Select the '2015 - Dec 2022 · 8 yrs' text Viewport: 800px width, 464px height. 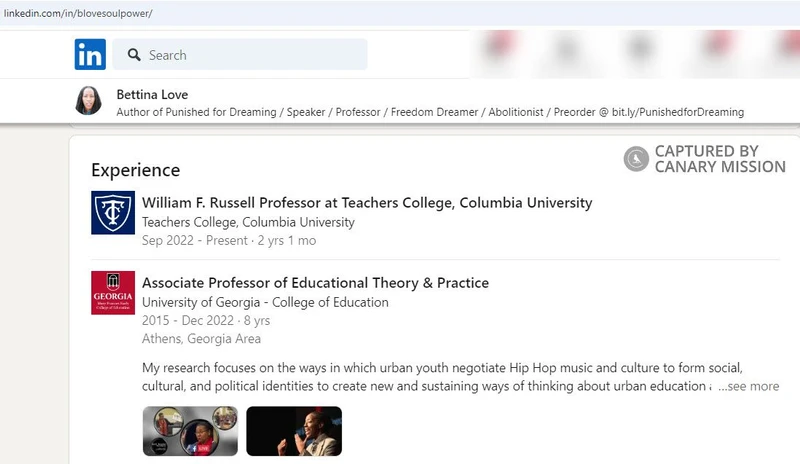pyautogui.click(x=206, y=321)
